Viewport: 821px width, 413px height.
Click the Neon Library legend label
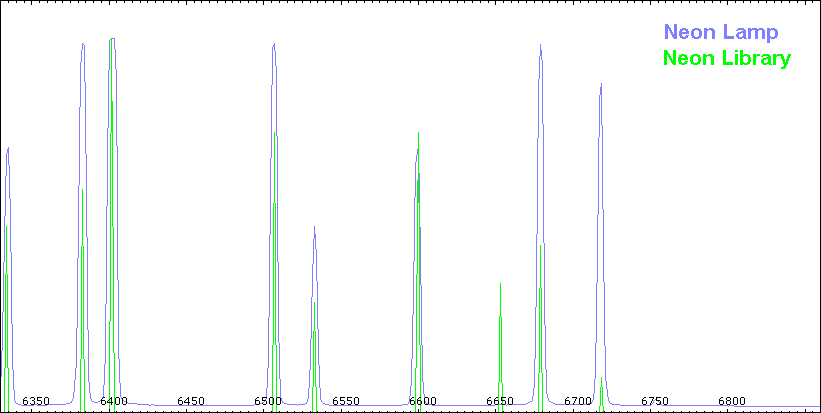(x=727, y=58)
